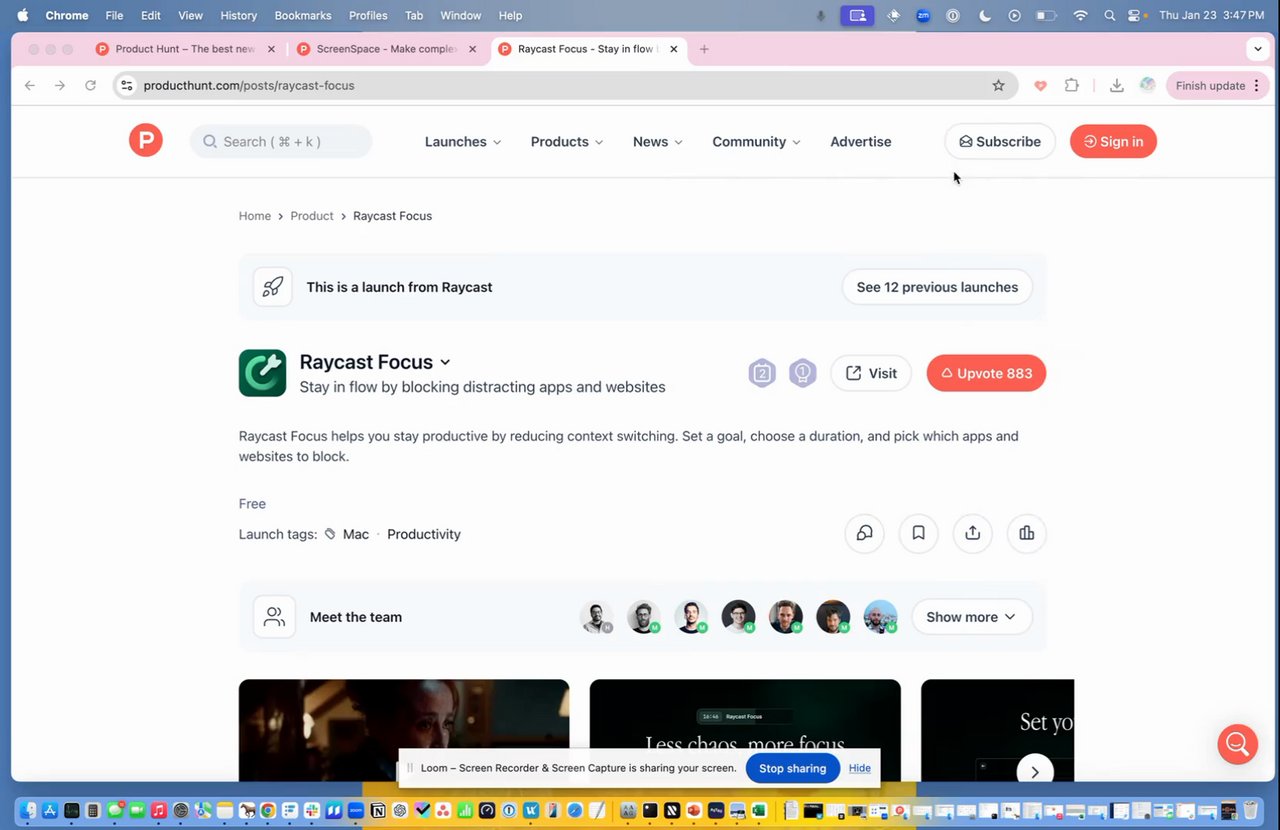Open Chrome downloads icon
The image size is (1280, 830).
tap(1117, 86)
